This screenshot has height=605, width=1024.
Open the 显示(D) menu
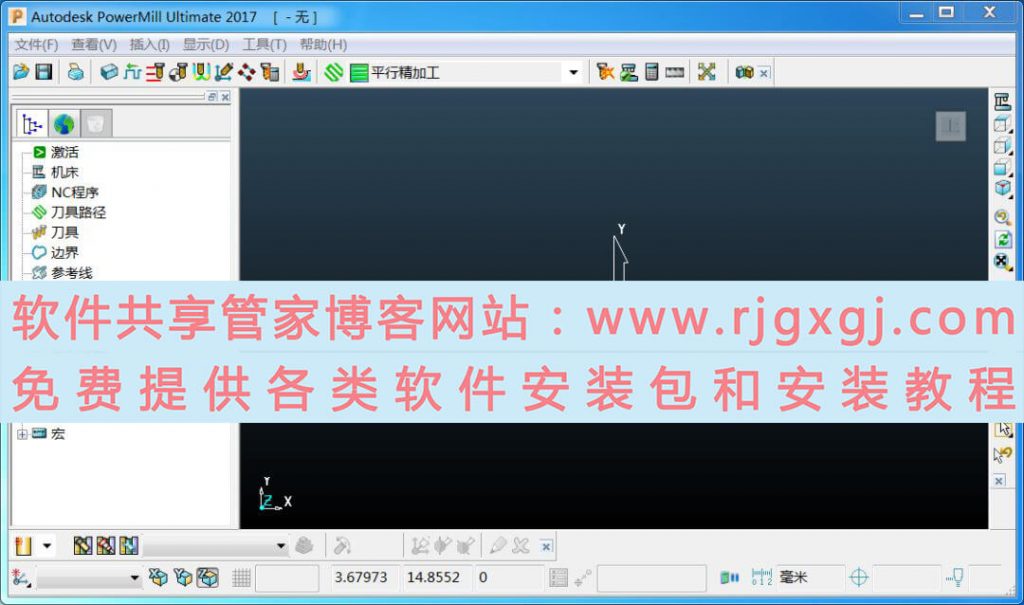click(206, 44)
